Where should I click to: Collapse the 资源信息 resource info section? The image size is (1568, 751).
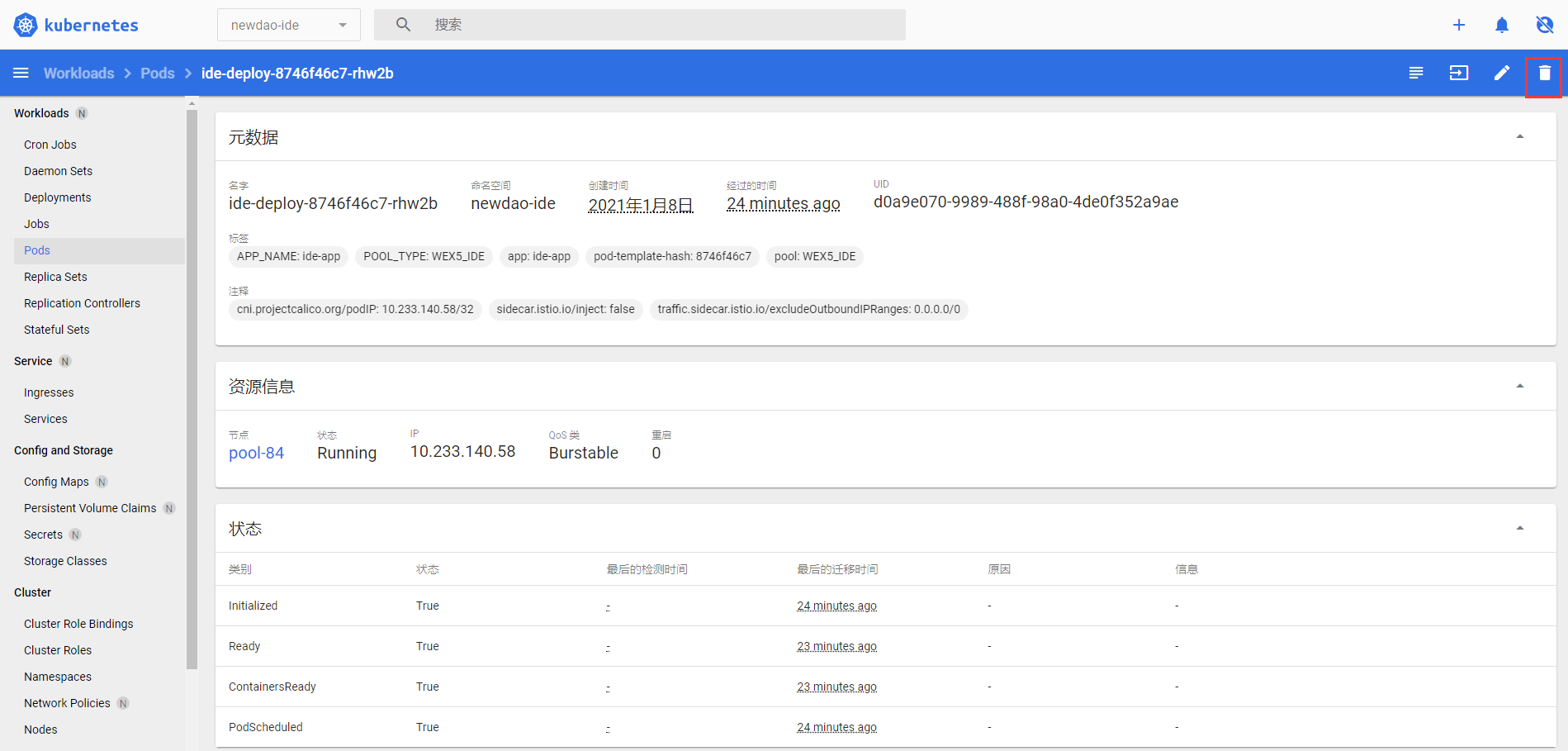coord(1519,387)
